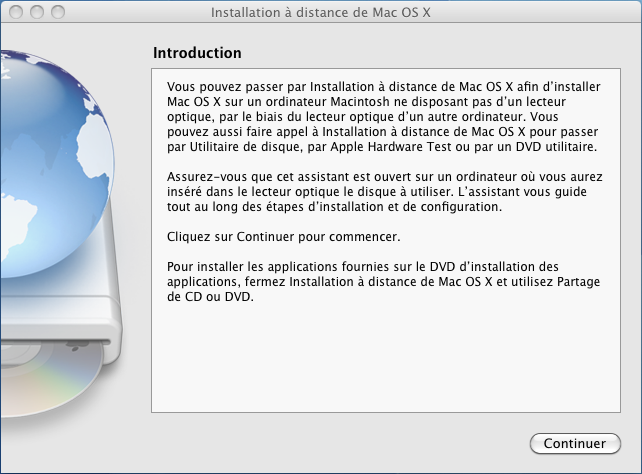The image size is (642, 474).
Task: Click the paragraph starting Pour installer les applications
Action: coord(383,282)
